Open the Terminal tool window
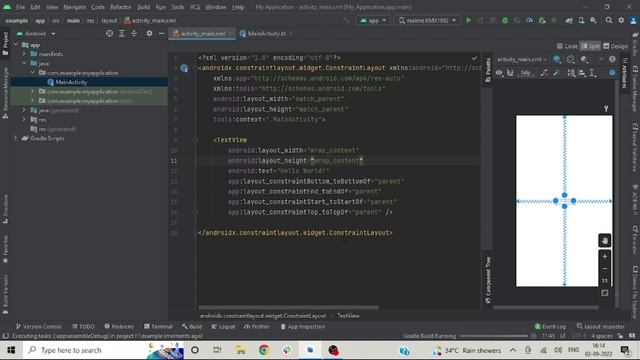Screen dimensions: 640x360 [158, 327]
